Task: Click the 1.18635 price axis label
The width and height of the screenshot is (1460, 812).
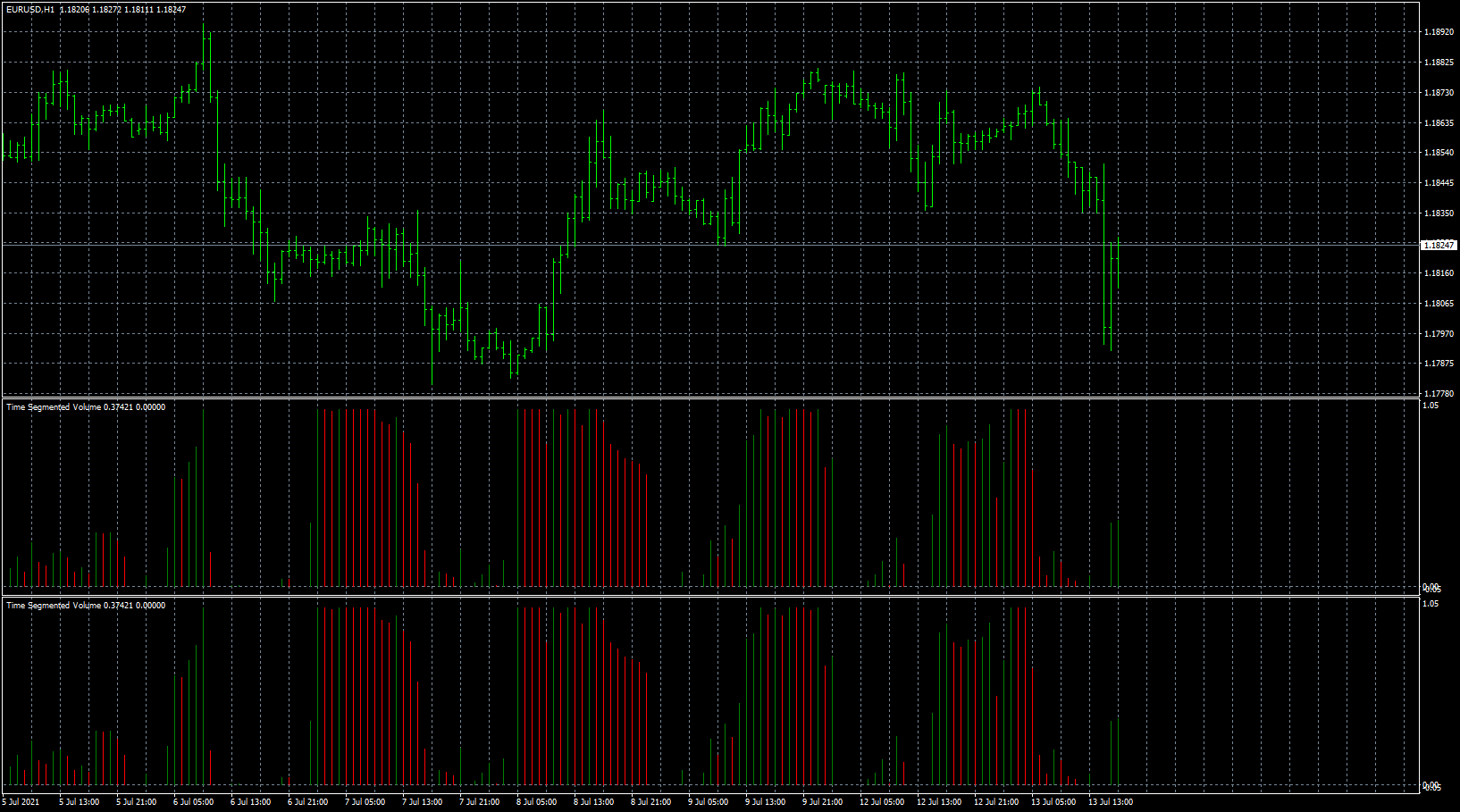Action: (1438, 123)
